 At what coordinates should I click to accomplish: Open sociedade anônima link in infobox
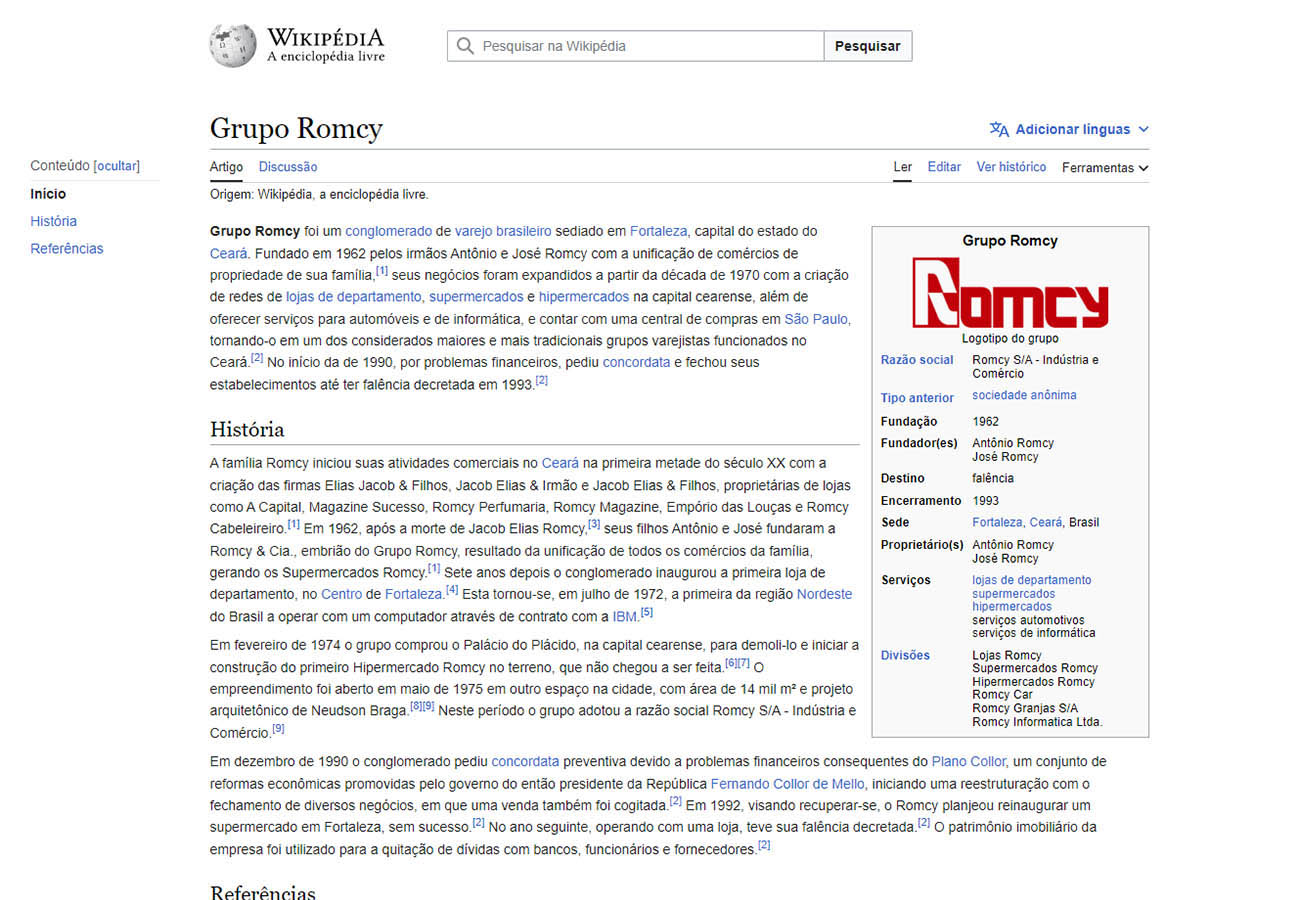(x=1024, y=395)
